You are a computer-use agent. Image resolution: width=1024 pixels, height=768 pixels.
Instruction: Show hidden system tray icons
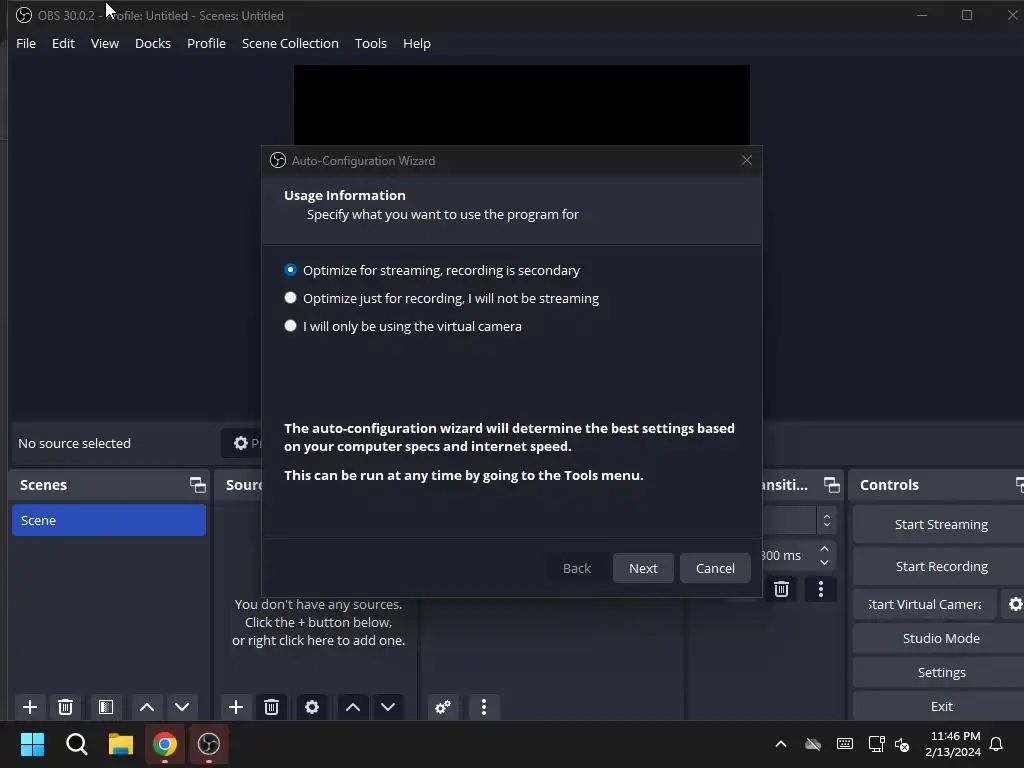[780, 744]
